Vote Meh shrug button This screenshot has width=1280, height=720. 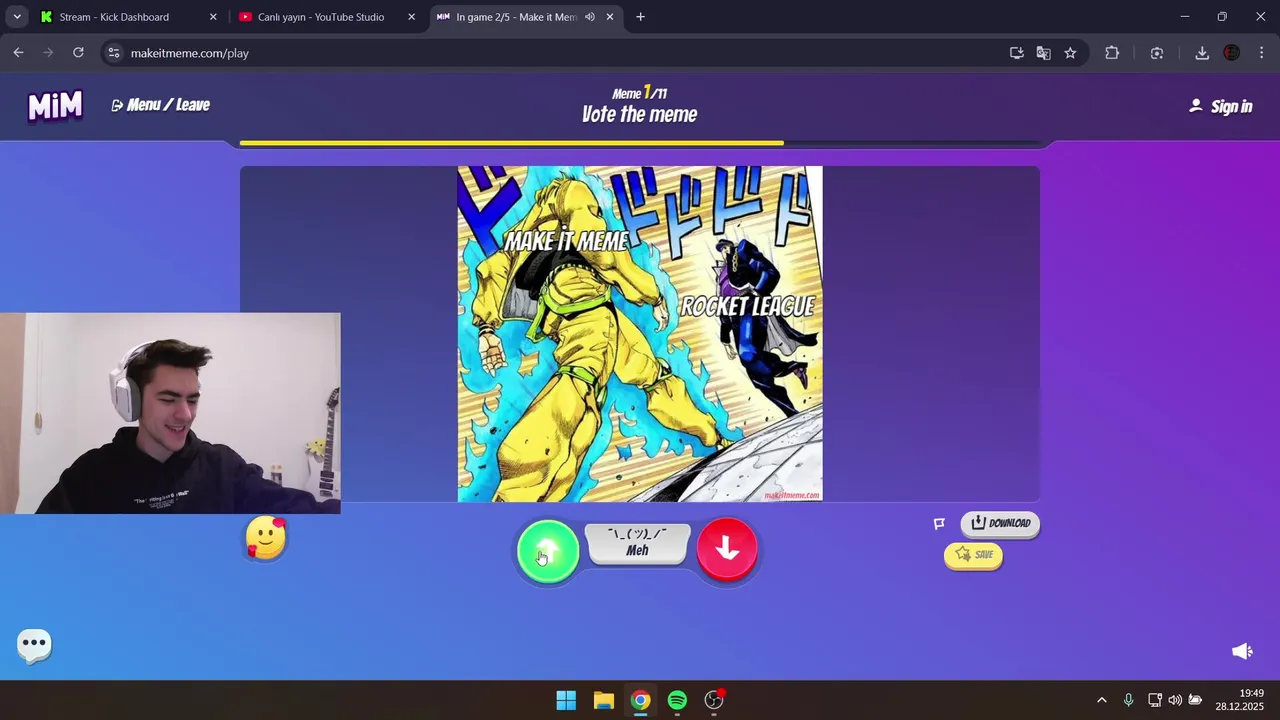pos(638,544)
